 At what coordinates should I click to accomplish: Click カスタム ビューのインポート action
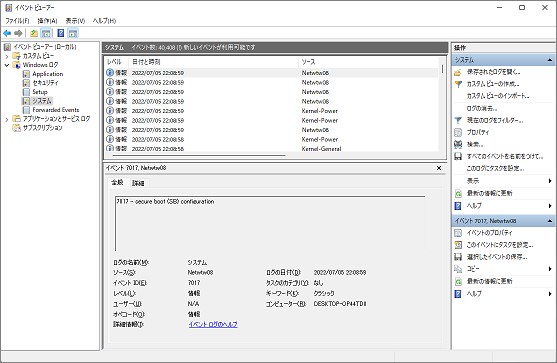(x=497, y=96)
